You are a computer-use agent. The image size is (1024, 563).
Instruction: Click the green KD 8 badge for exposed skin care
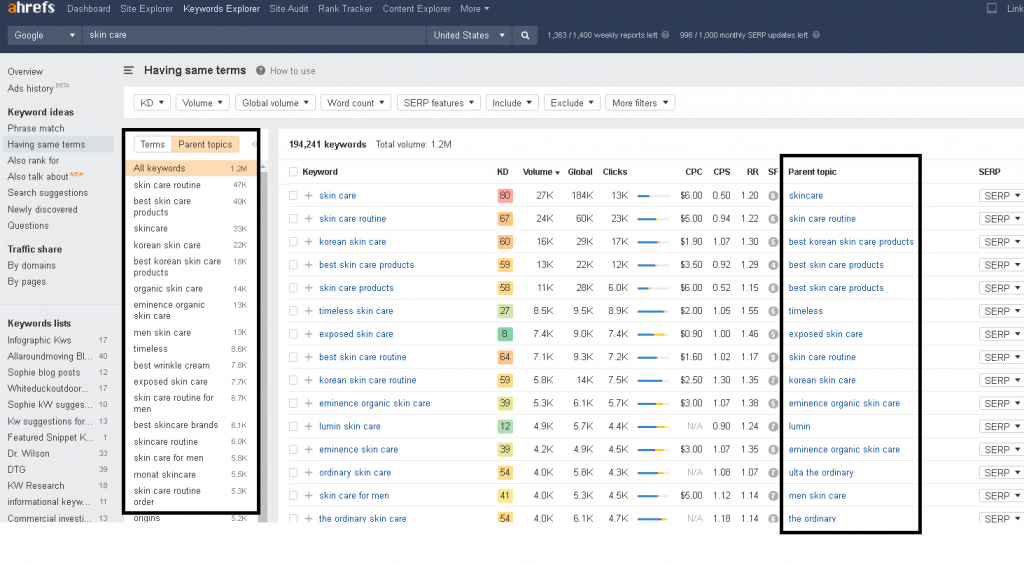(x=505, y=334)
